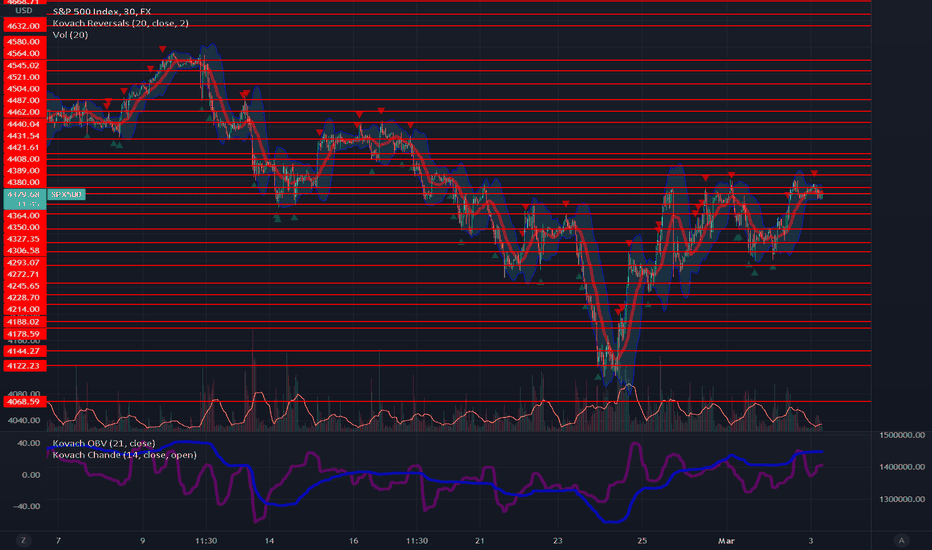The width and height of the screenshot is (932, 550).
Task: Click the 11:30 time label between 16 and 21
Action: point(417,540)
